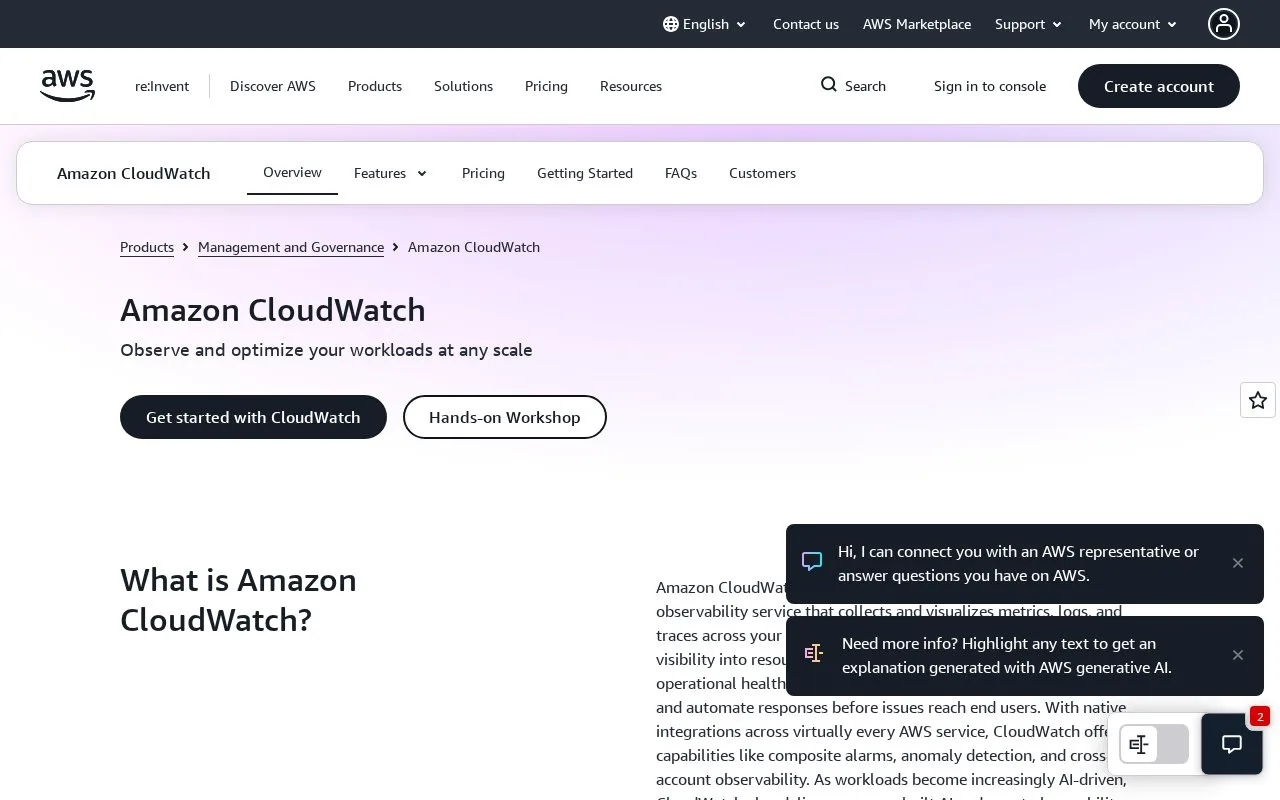Click the text explain icon in generative AI message
The width and height of the screenshot is (1280, 800).
[x=814, y=653]
